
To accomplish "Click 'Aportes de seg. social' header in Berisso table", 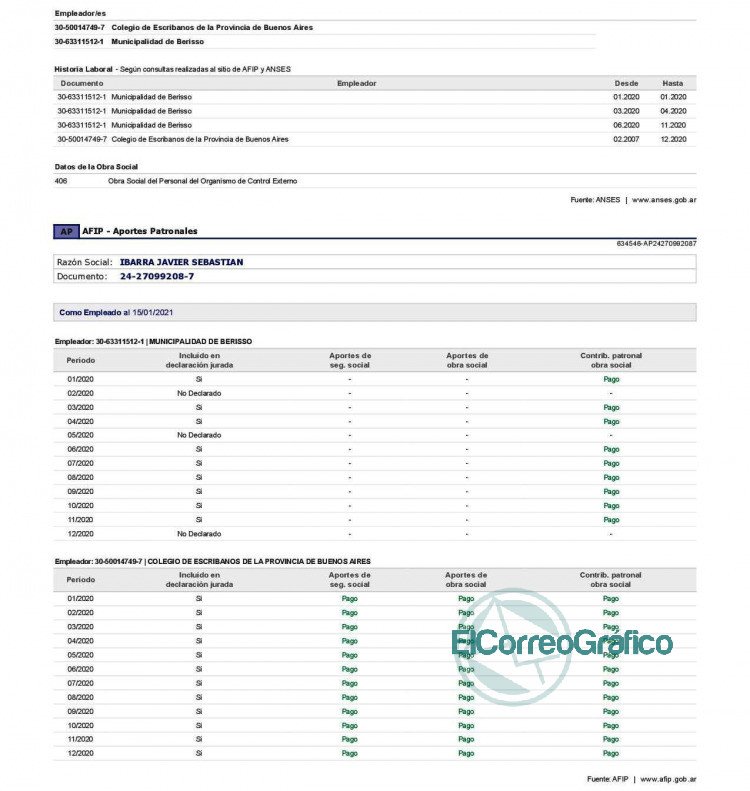I will 350,360.
